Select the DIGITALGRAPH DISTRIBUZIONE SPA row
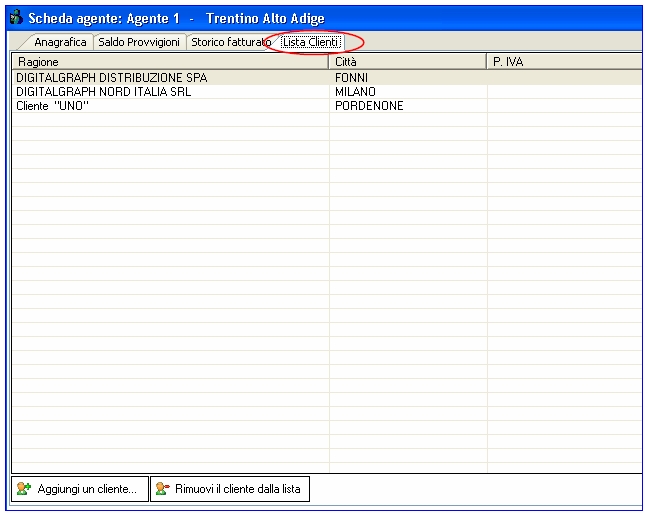 [327, 78]
